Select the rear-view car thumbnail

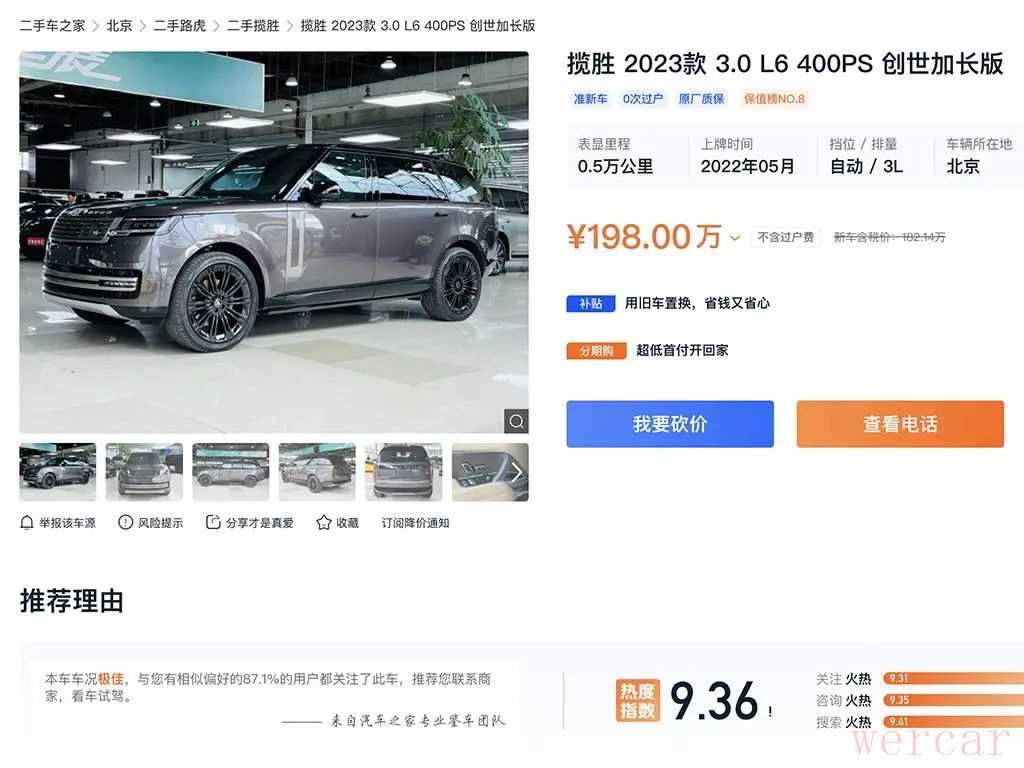pos(404,472)
